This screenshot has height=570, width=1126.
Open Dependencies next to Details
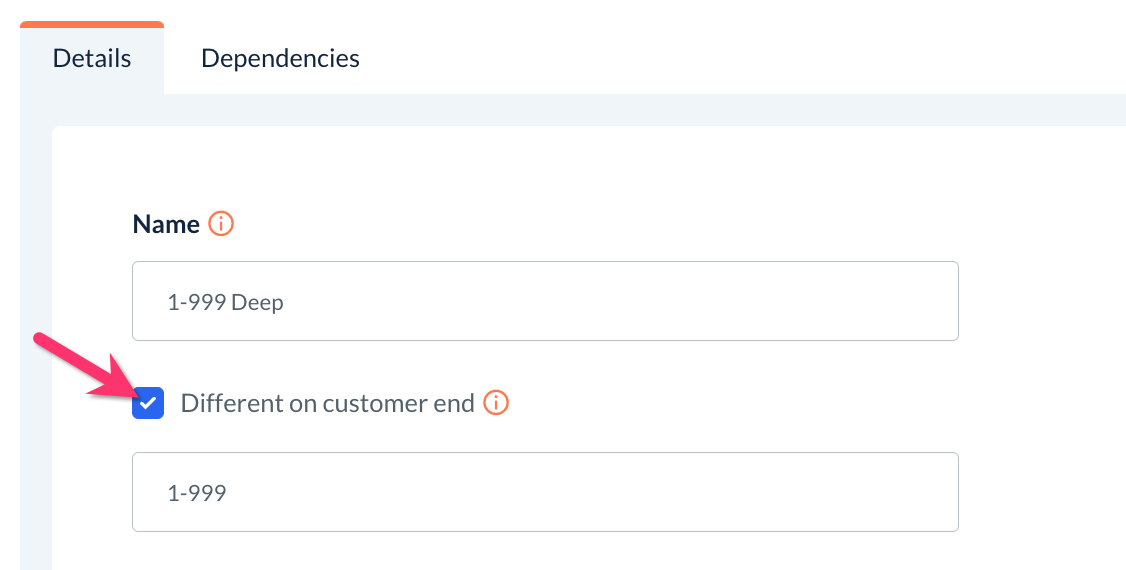(x=280, y=58)
